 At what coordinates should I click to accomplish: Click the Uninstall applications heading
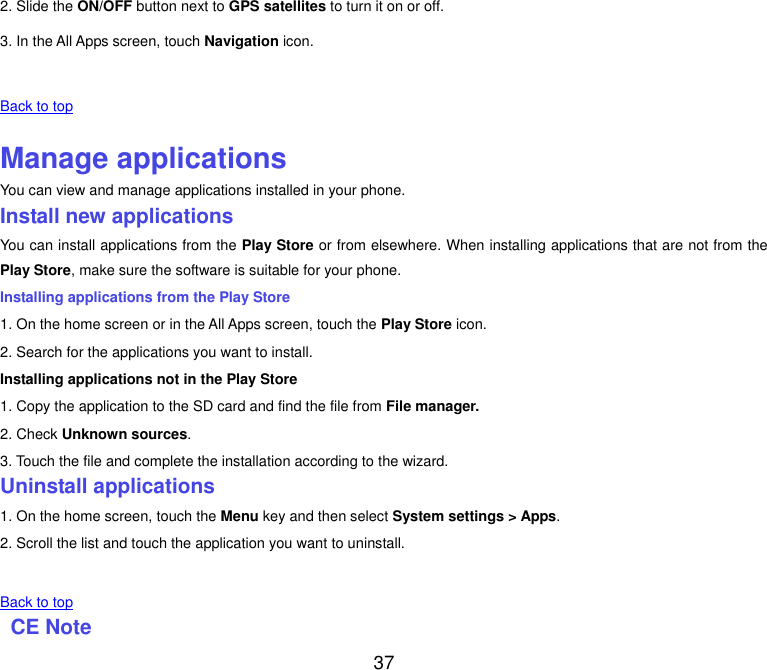click(x=107, y=486)
